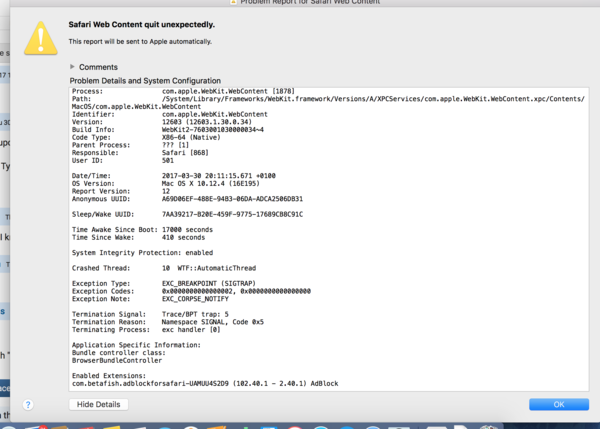
Task: Click 'Application Specific Information:' line
Action: pyautogui.click(x=136, y=345)
